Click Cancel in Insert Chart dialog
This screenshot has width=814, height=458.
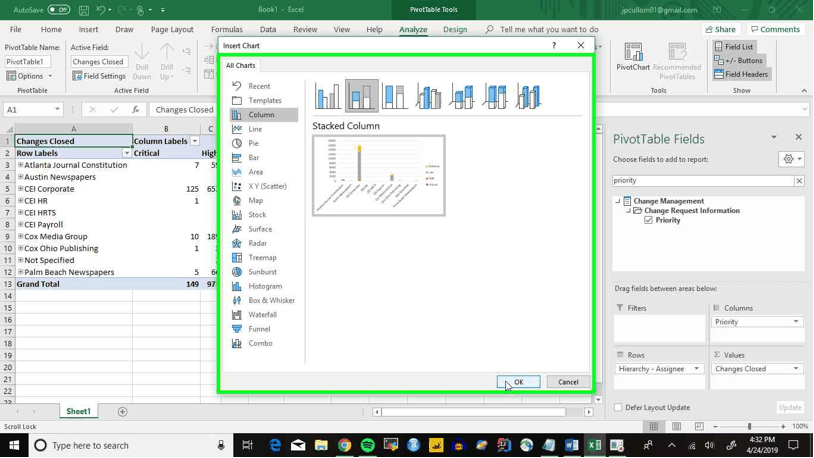pos(568,382)
